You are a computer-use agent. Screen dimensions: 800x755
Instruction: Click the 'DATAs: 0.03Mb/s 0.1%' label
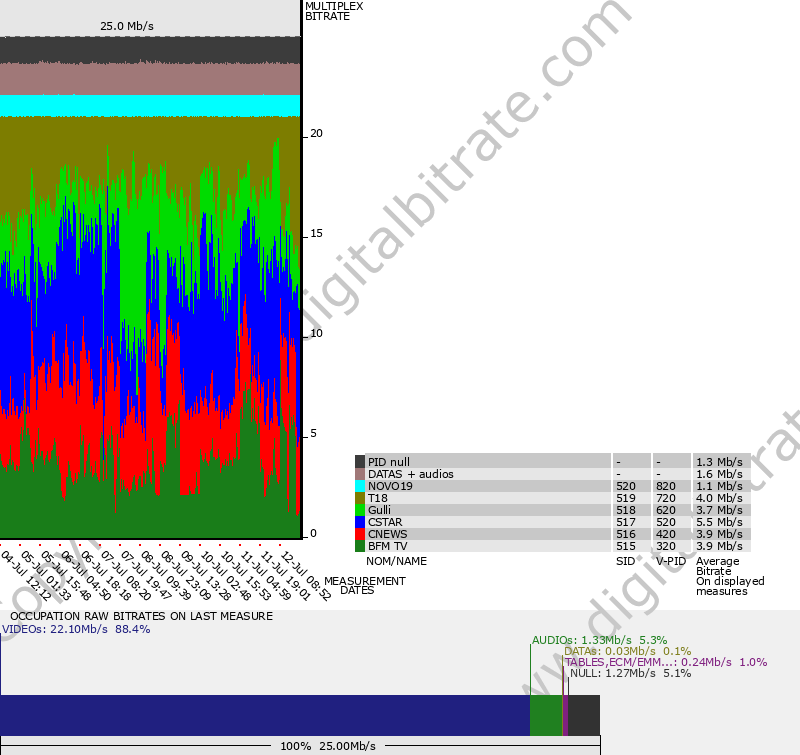point(628,651)
